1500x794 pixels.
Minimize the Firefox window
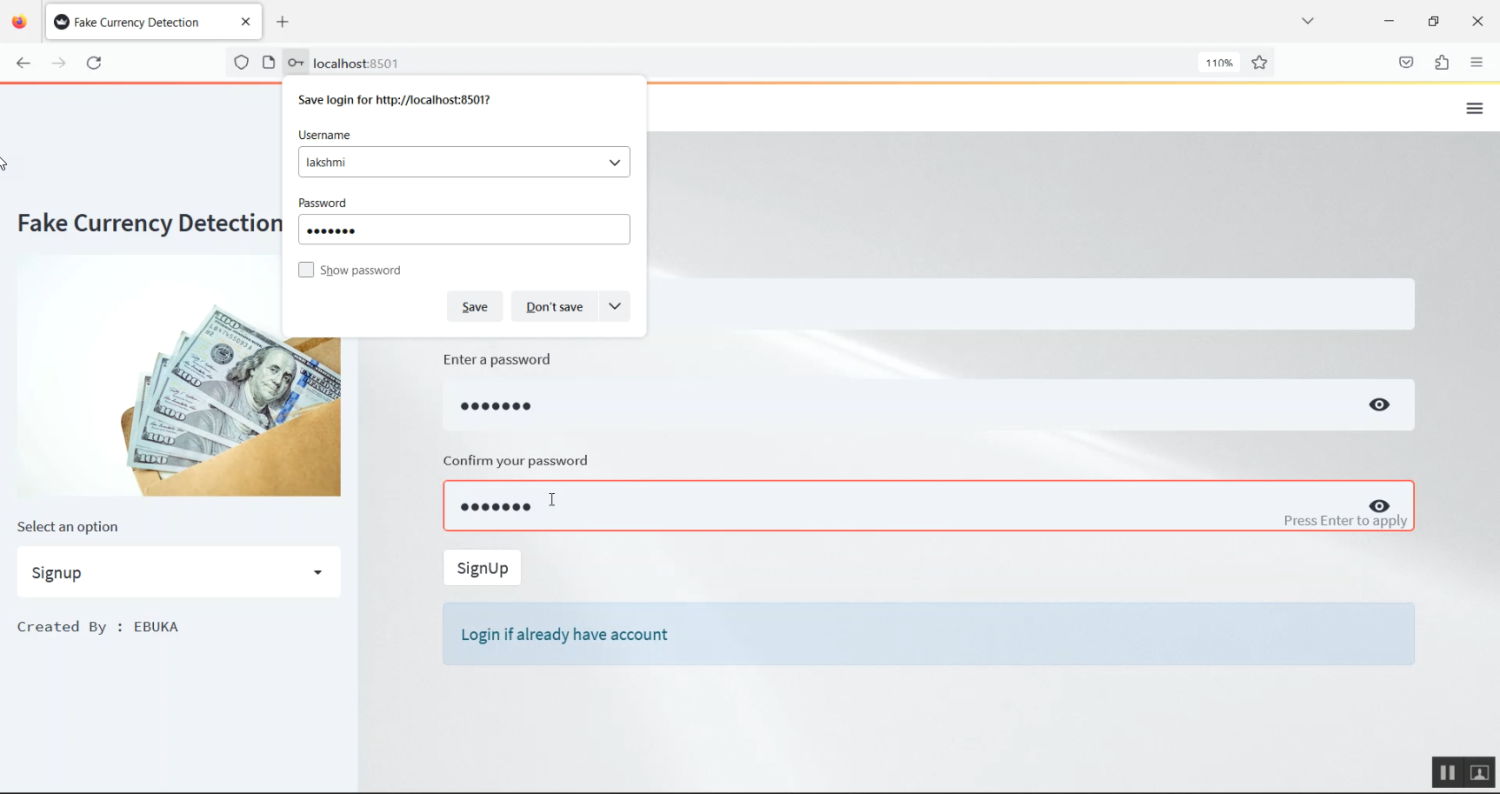click(1389, 21)
